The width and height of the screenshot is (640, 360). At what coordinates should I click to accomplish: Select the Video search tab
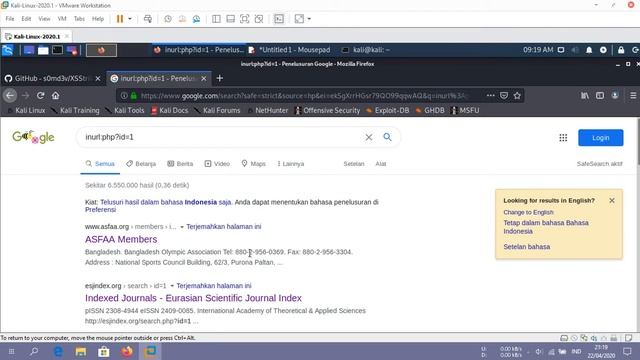tap(217, 164)
